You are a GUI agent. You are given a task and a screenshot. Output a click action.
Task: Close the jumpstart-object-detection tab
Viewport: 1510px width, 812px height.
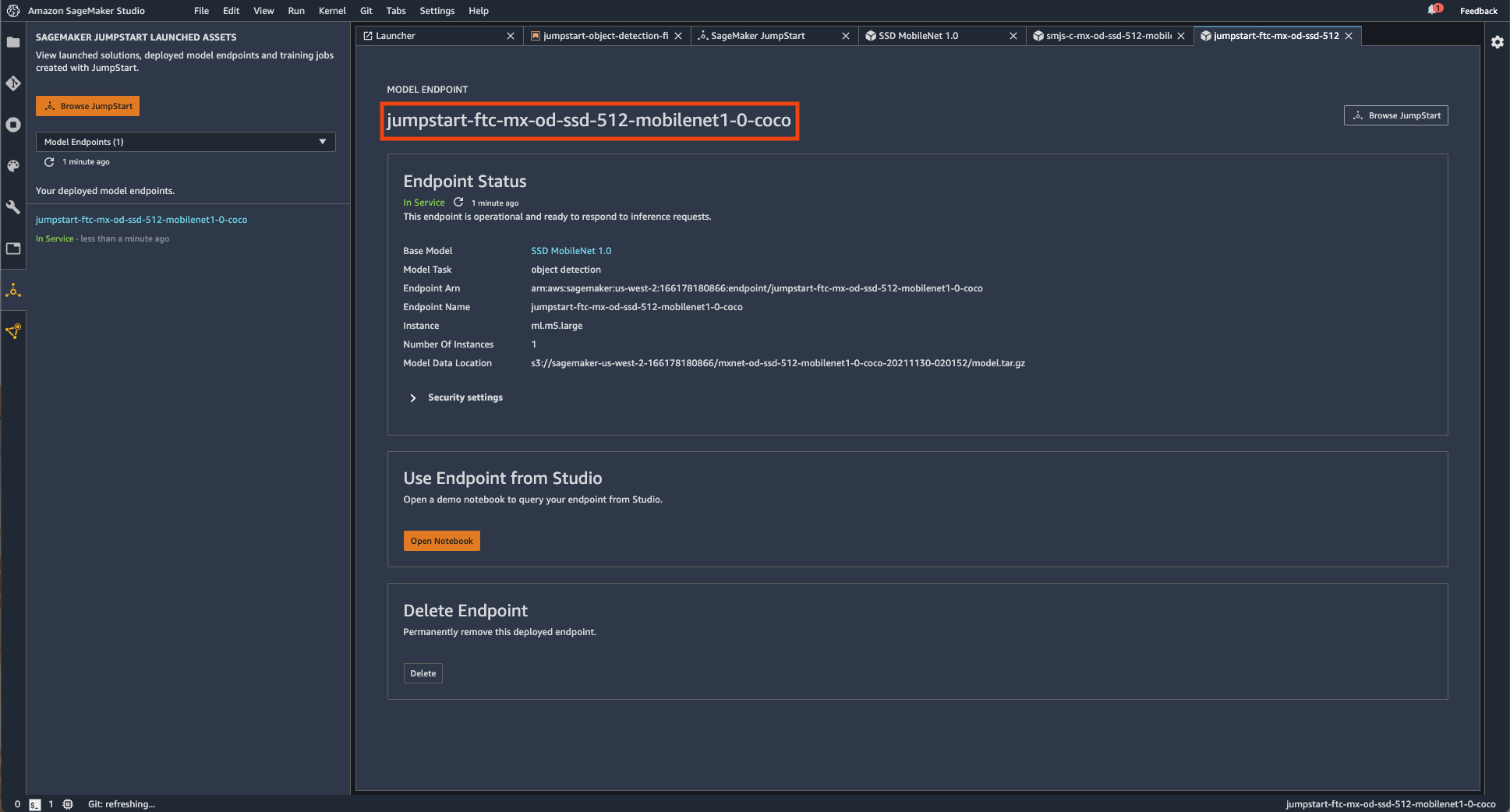point(678,36)
